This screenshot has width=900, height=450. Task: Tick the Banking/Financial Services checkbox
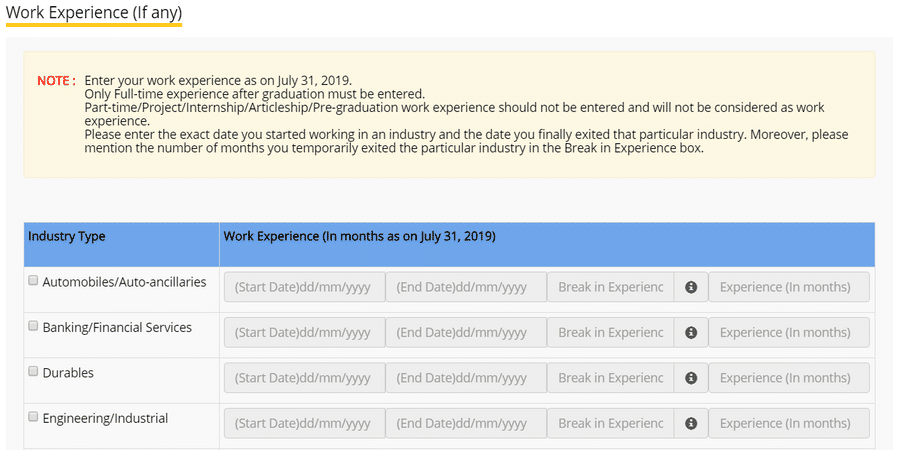coord(33,326)
